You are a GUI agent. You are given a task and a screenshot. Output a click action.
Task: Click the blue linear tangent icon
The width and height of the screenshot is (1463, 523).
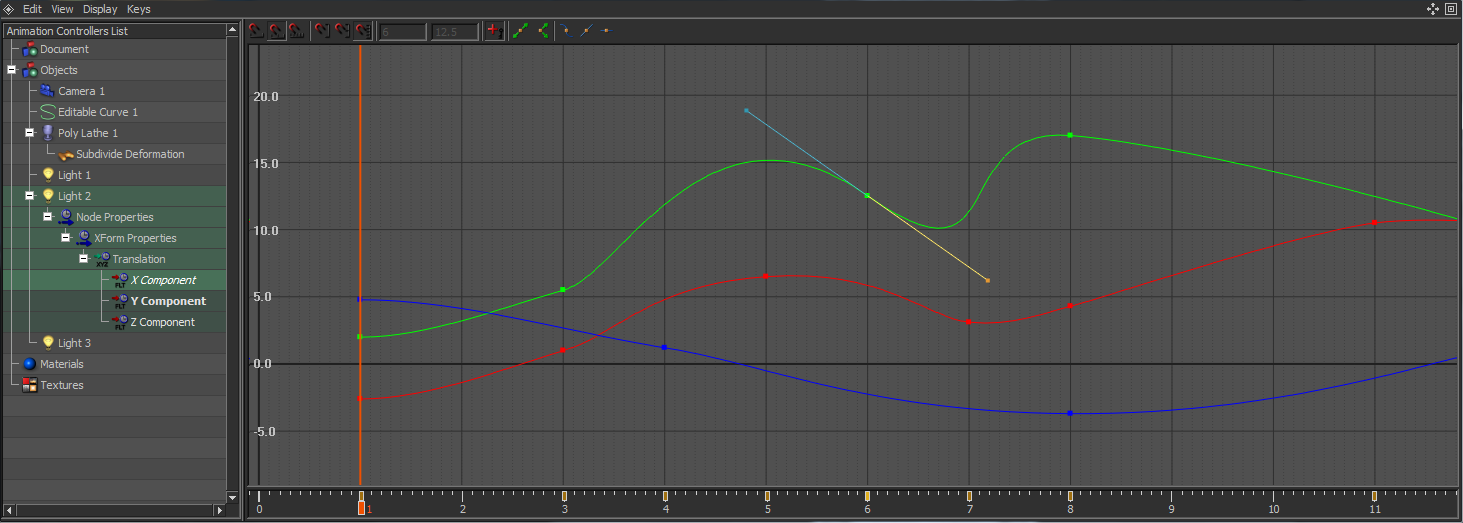[x=586, y=31]
